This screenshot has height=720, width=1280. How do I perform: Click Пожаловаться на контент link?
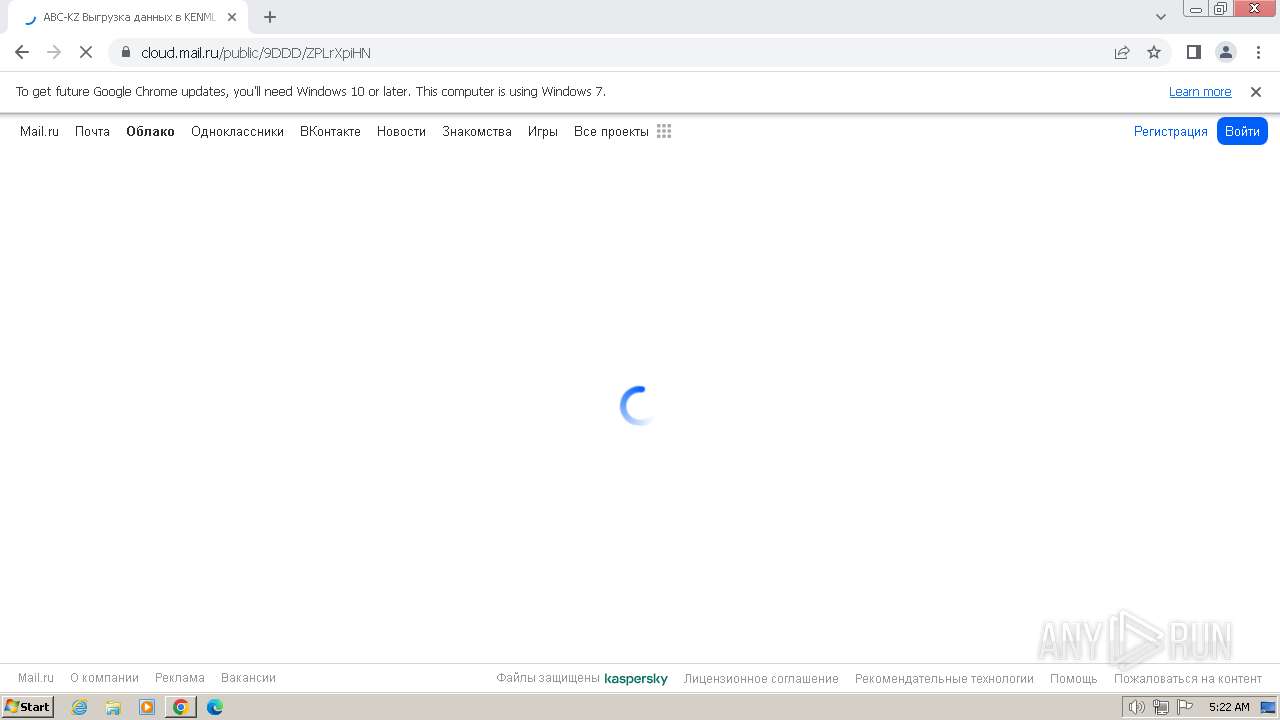(1188, 679)
